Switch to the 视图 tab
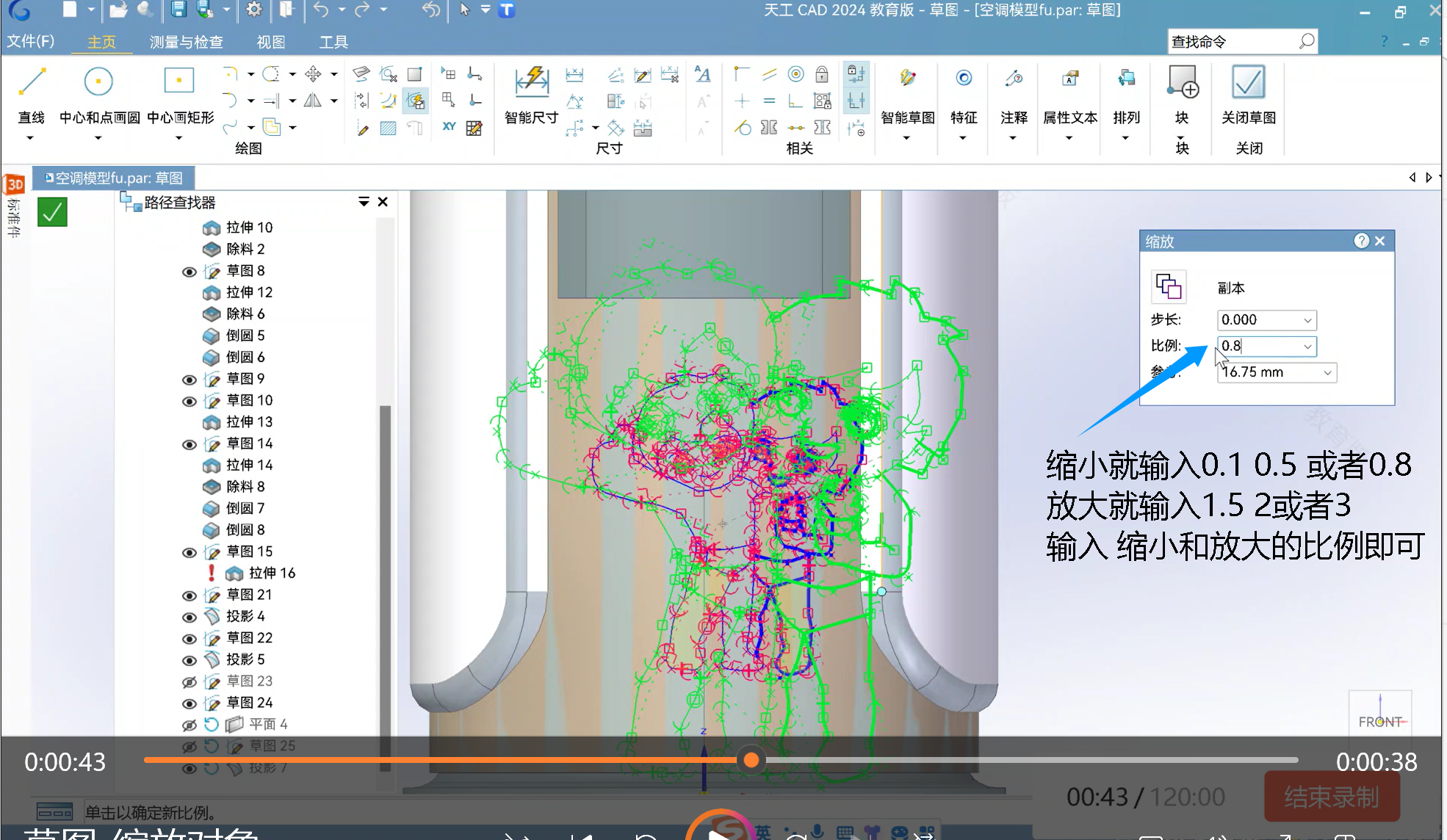This screenshot has width=1447, height=840. (271, 42)
